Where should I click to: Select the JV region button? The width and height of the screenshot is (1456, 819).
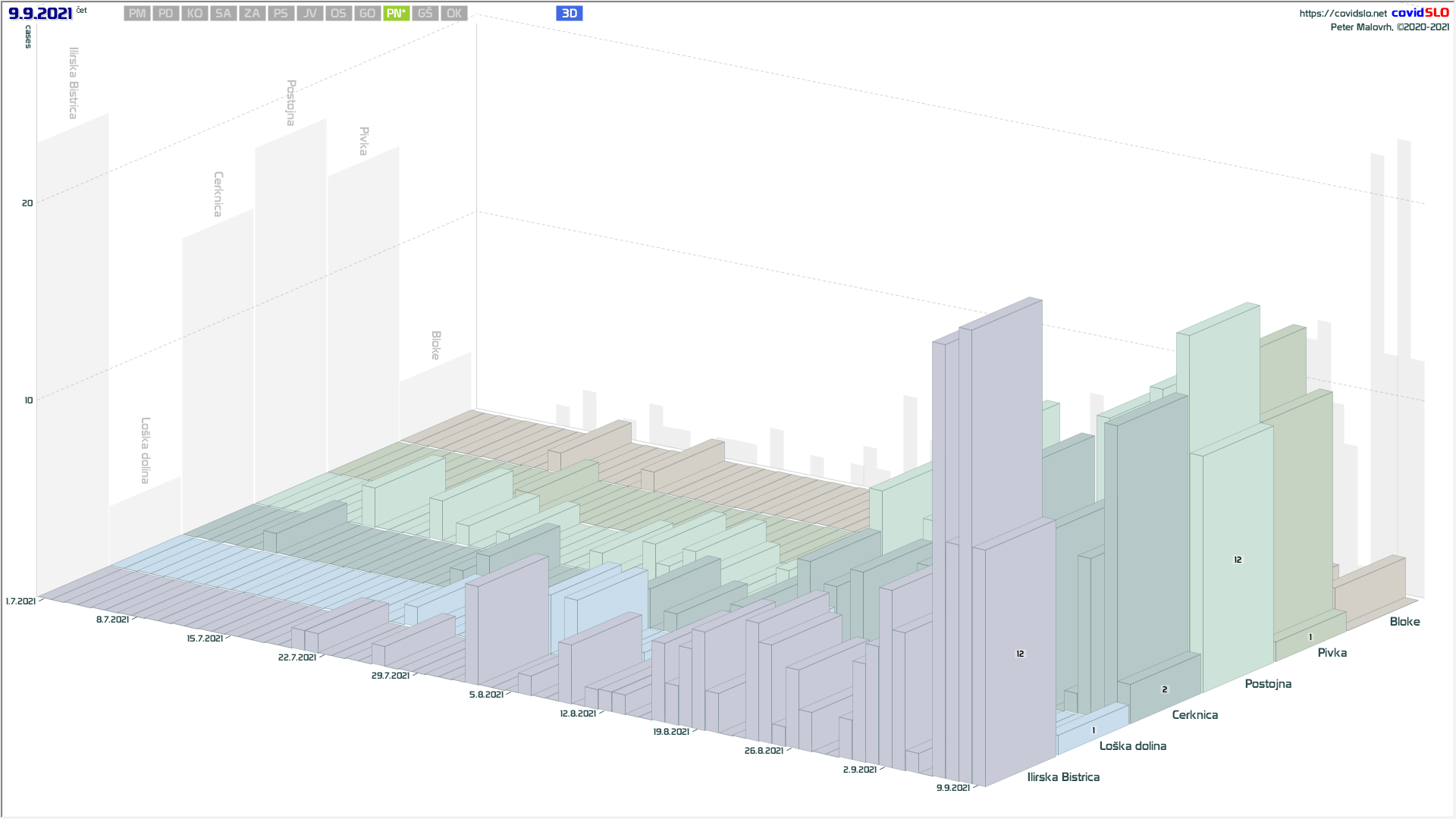(x=309, y=14)
